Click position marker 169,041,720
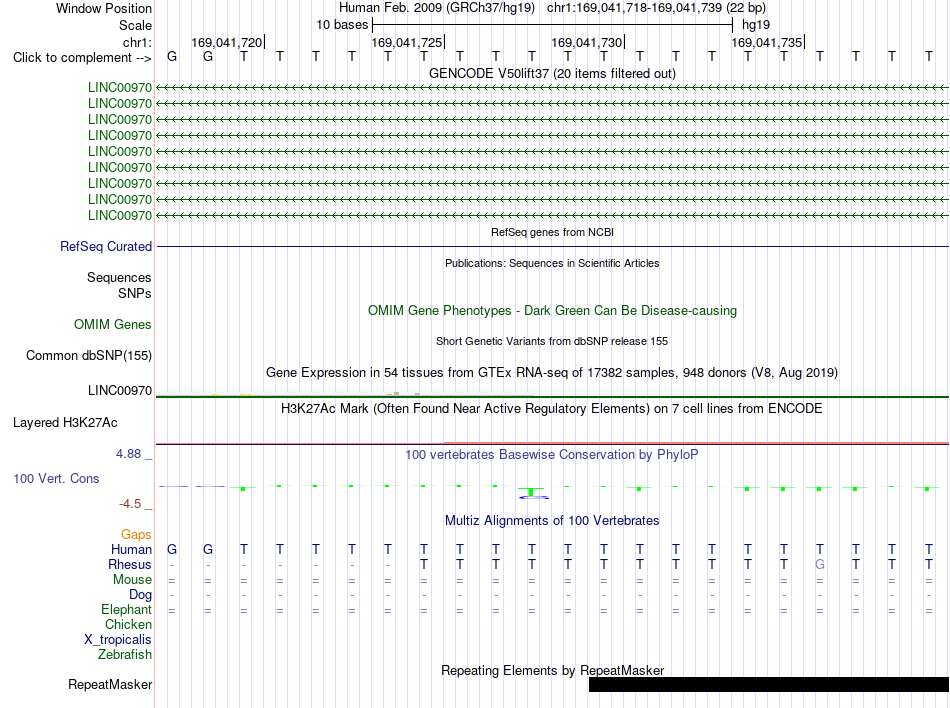The image size is (950, 708). pyautogui.click(x=227, y=42)
